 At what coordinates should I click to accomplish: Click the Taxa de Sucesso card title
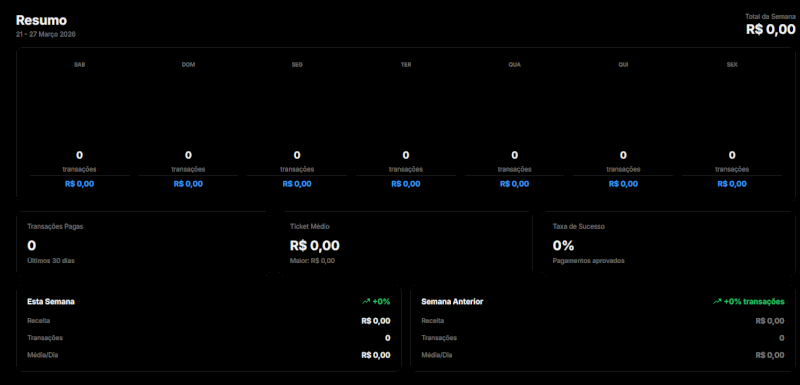click(579, 226)
